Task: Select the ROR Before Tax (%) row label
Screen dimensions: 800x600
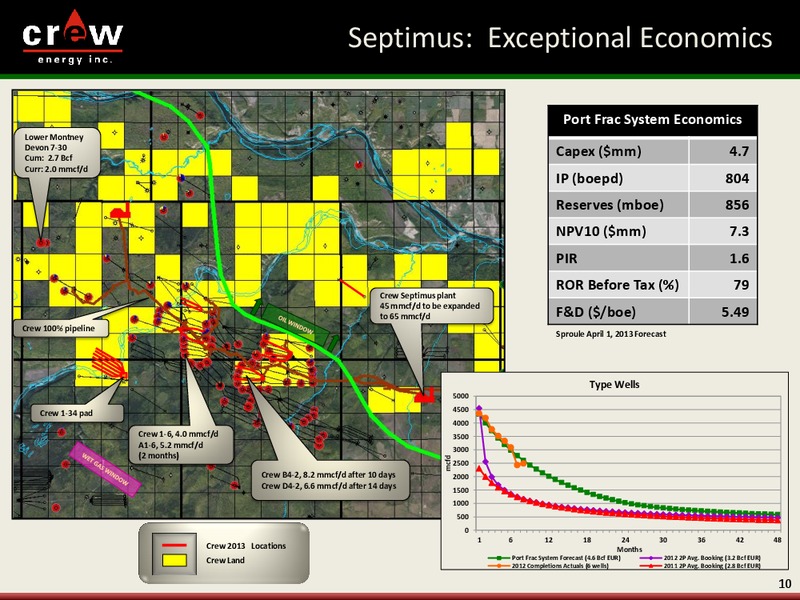Action: click(617, 285)
